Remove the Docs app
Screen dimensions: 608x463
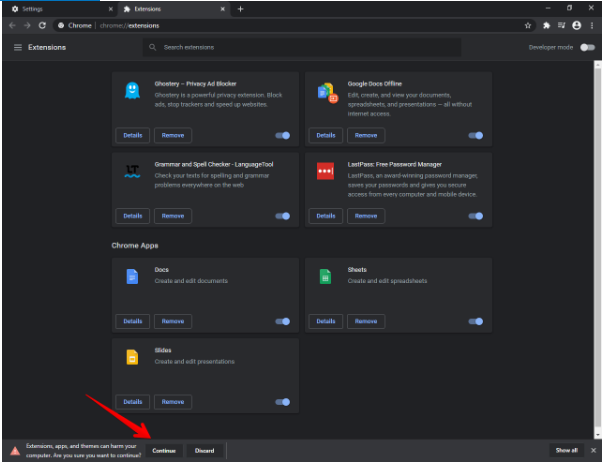tap(173, 321)
